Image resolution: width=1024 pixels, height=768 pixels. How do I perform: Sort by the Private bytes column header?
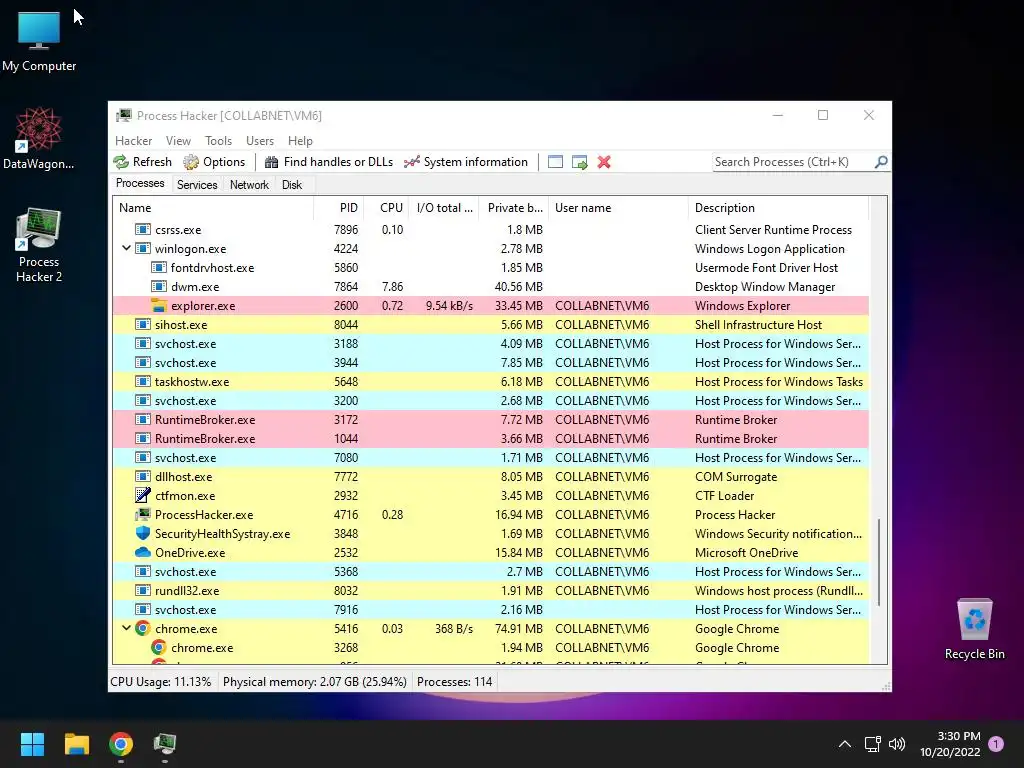coord(514,208)
